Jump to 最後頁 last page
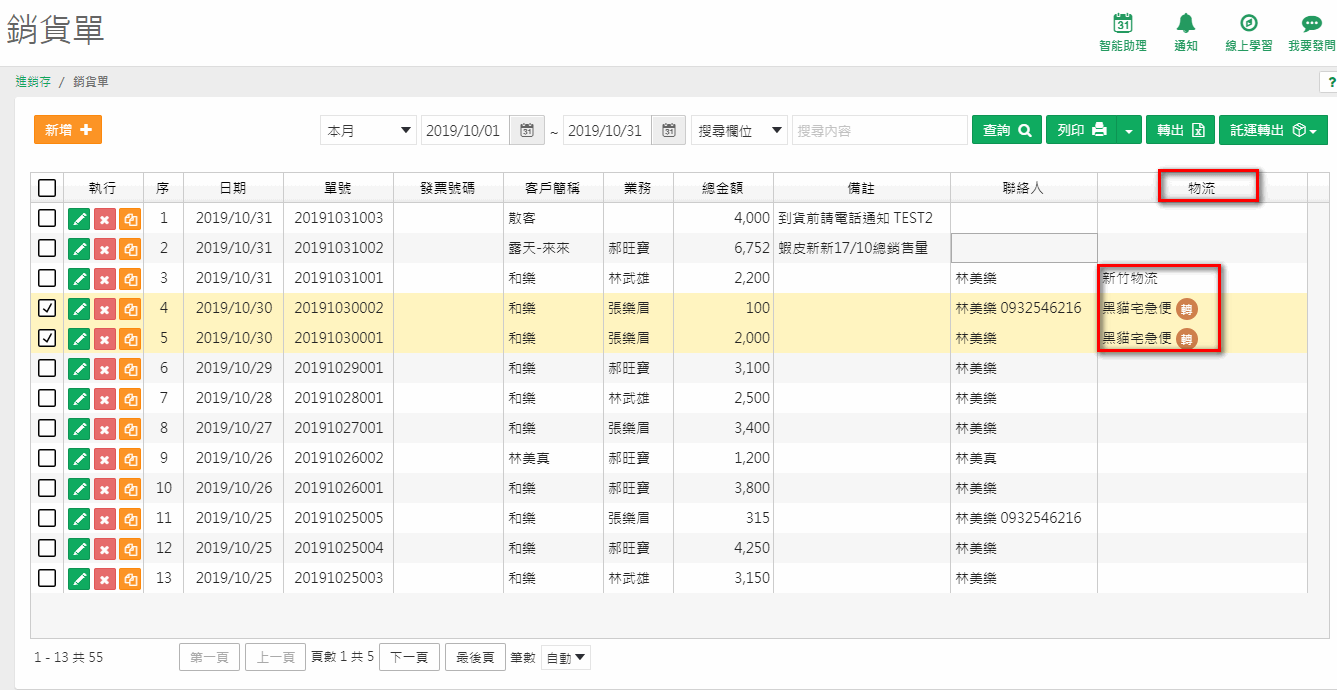This screenshot has width=1337, height=690. click(475, 658)
